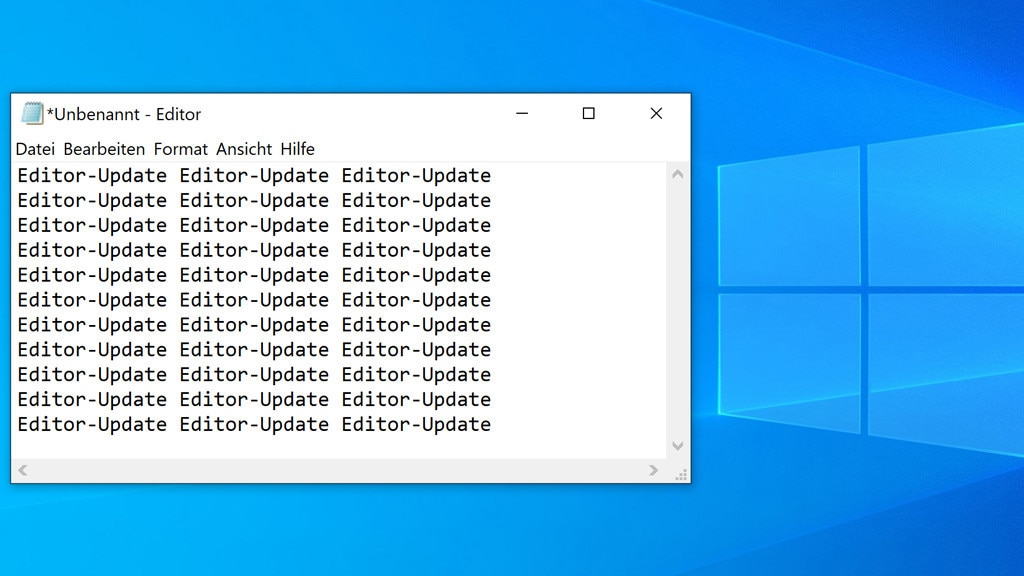This screenshot has width=1024, height=576.
Task: Maximize the Editor window
Action: pyautogui.click(x=588, y=114)
